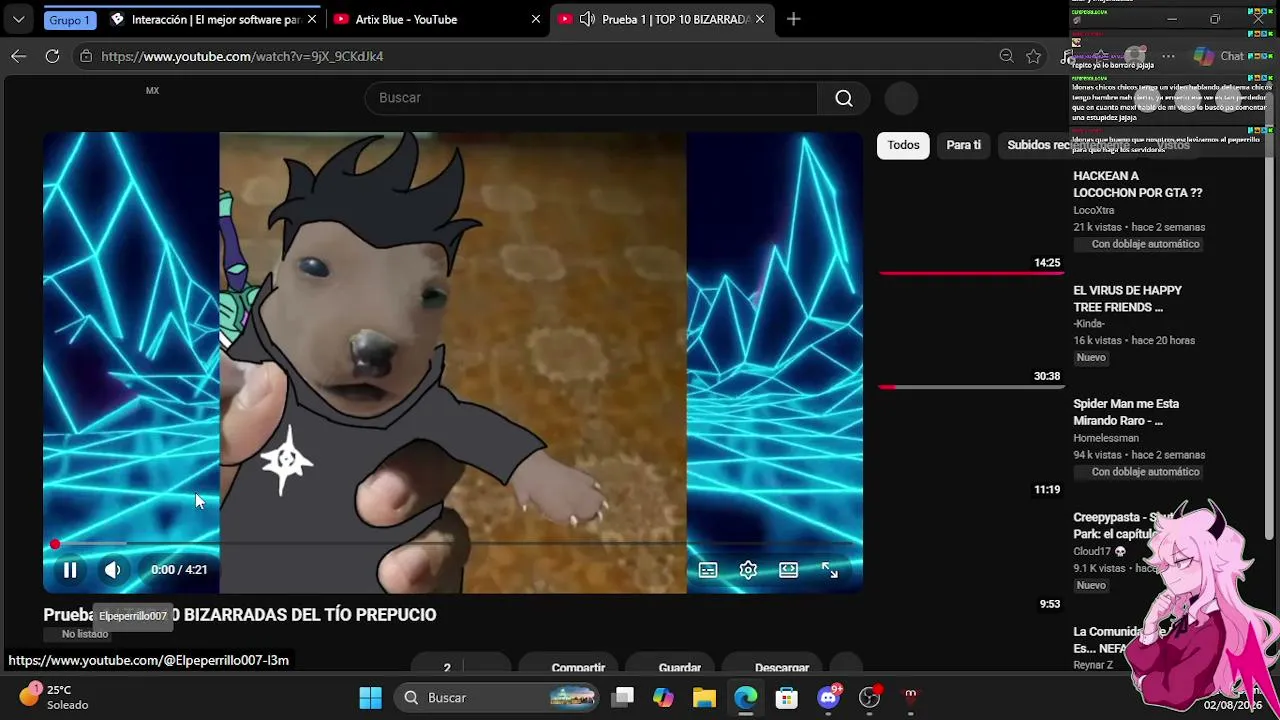
Task: Click the Windows taskbar Buscar search box
Action: pos(496,698)
